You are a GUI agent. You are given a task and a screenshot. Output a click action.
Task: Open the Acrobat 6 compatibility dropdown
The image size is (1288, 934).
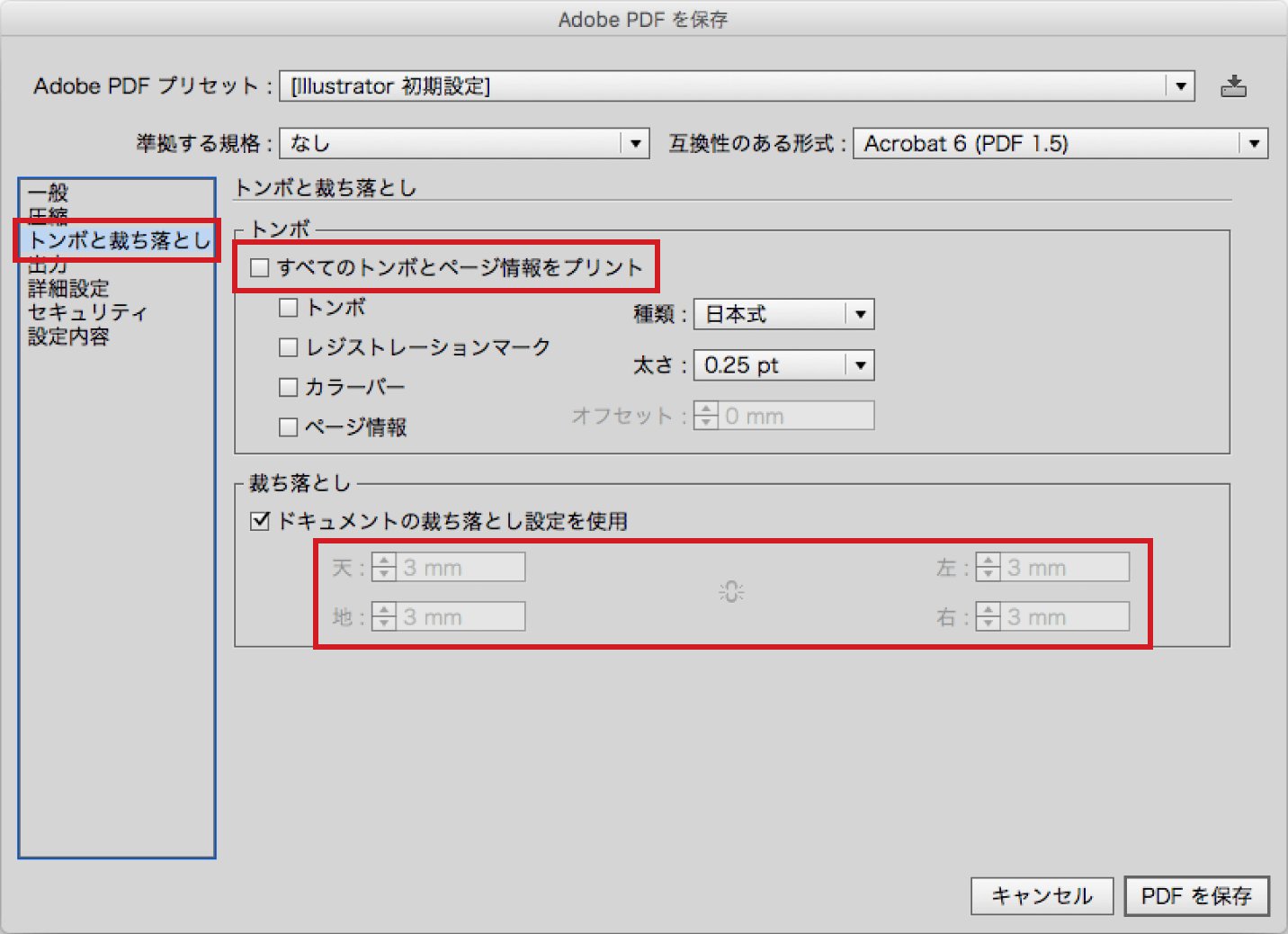[x=1254, y=142]
